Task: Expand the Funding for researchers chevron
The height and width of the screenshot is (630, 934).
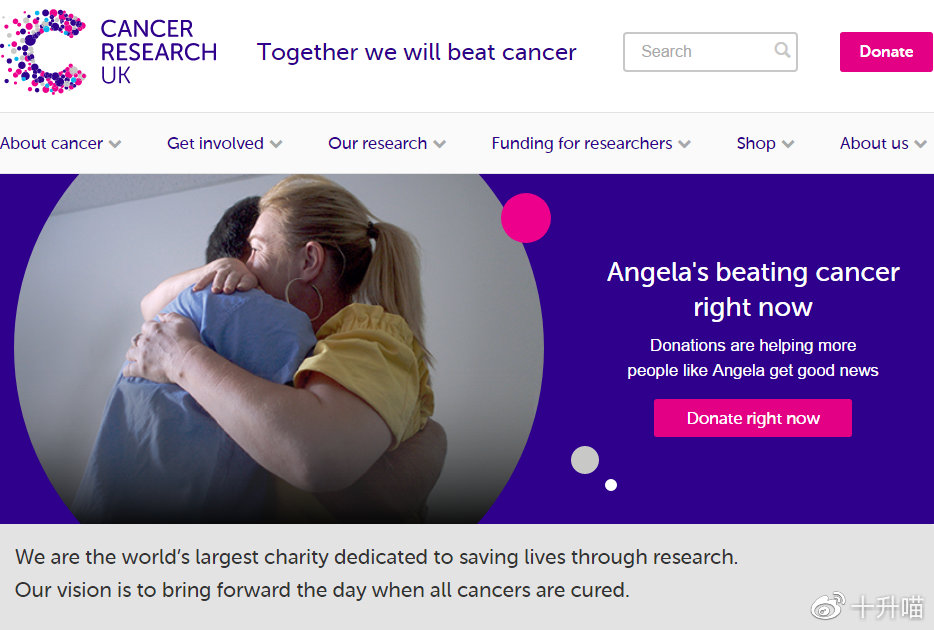Action: 684,144
